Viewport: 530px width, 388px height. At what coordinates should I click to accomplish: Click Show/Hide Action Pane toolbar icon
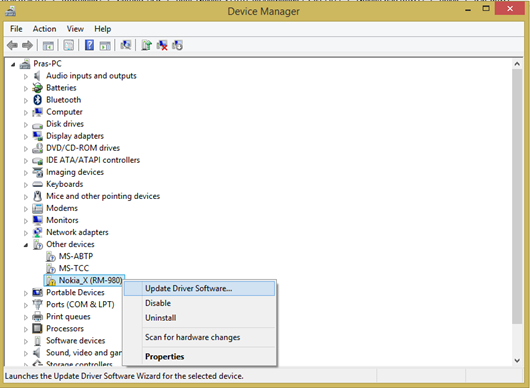(x=105, y=45)
